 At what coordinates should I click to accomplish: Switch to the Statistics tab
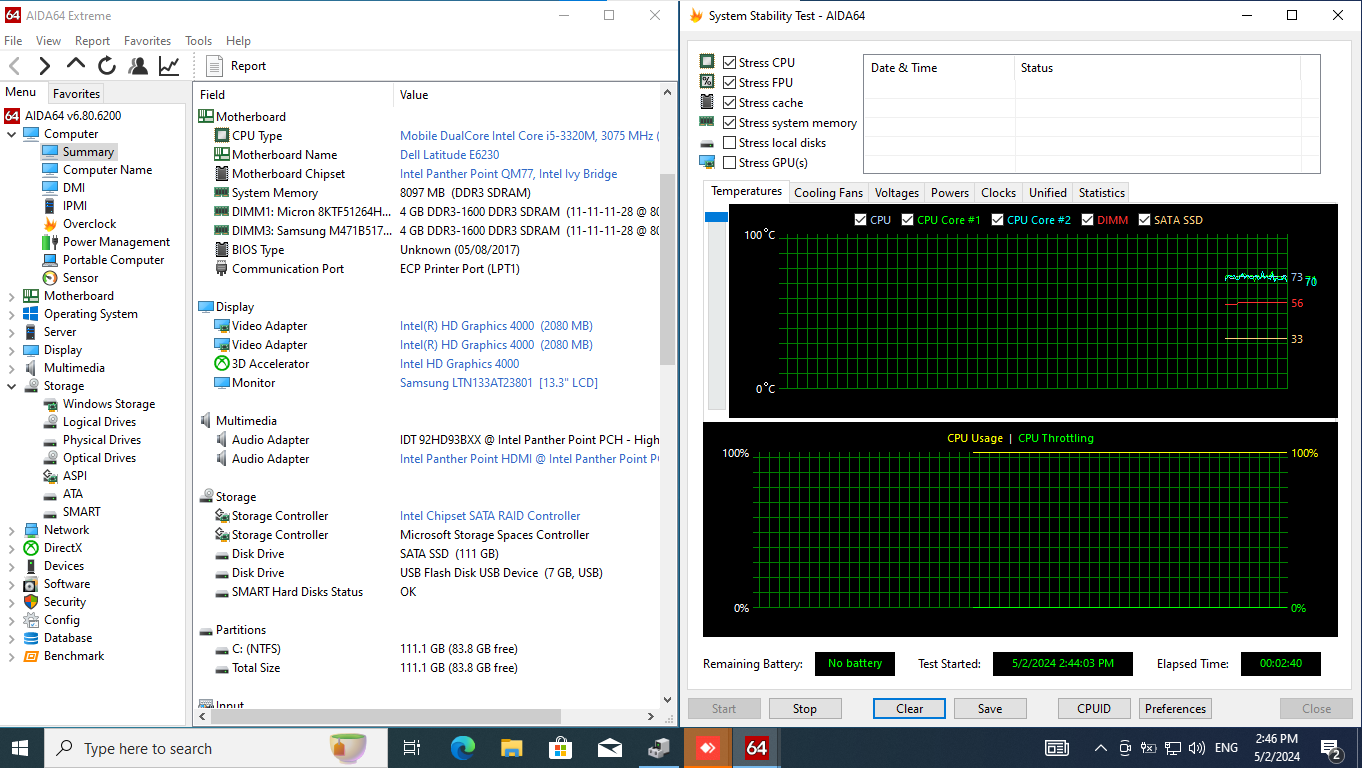pyautogui.click(x=1102, y=193)
